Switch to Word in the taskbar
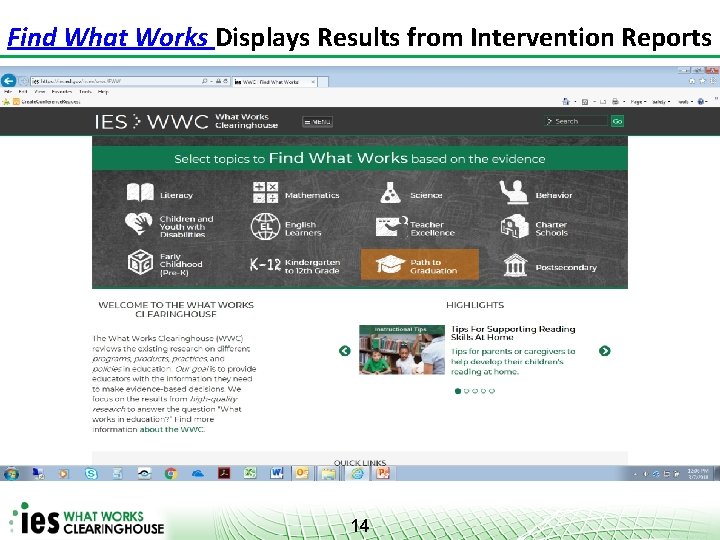Screen dimensions: 720x540 (x=276, y=473)
